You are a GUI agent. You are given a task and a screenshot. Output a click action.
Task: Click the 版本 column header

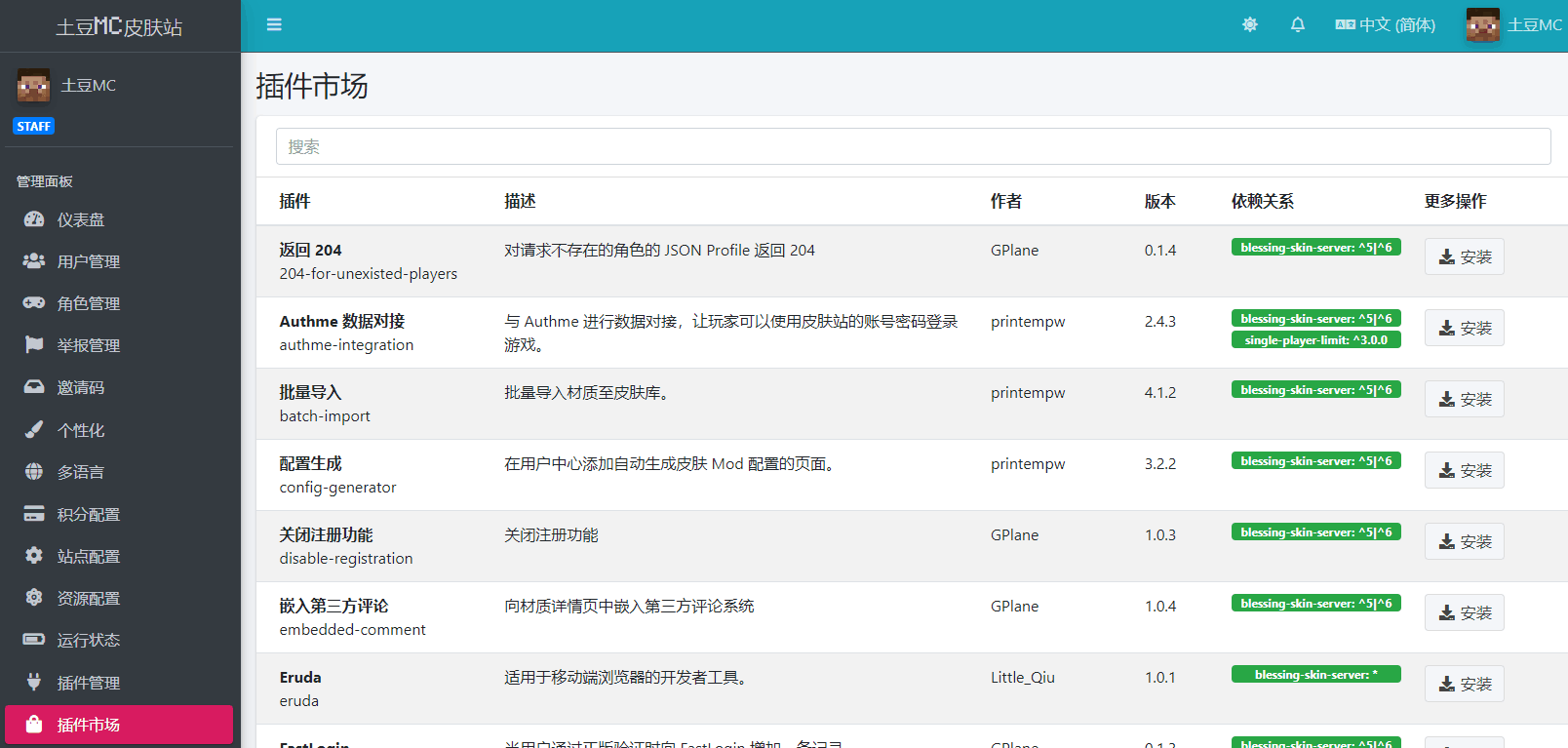(x=1160, y=201)
